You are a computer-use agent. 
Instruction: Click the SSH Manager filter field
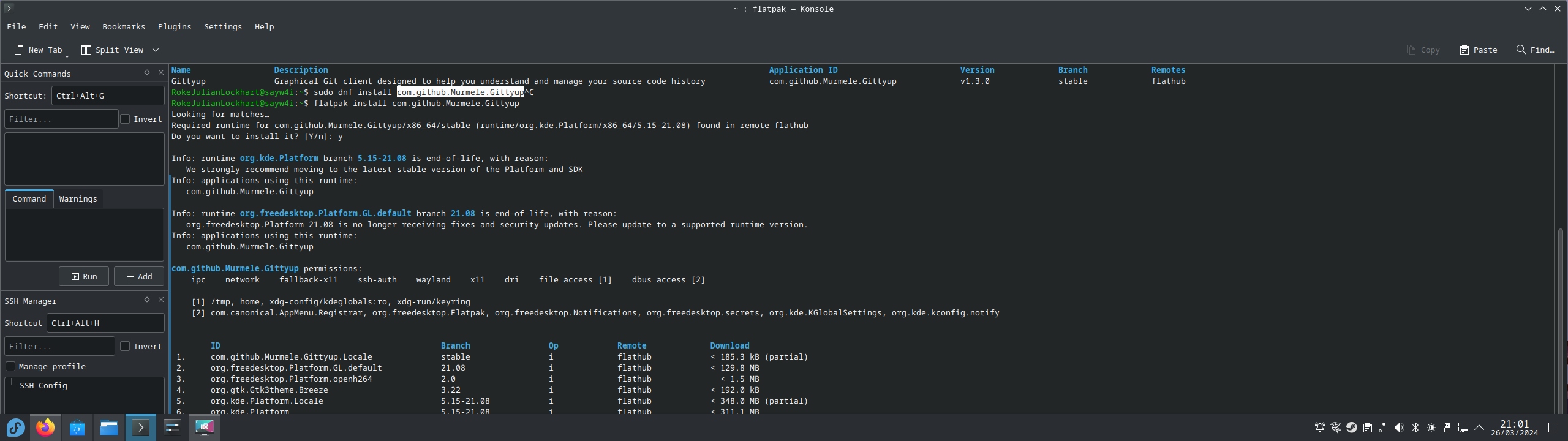pos(59,346)
